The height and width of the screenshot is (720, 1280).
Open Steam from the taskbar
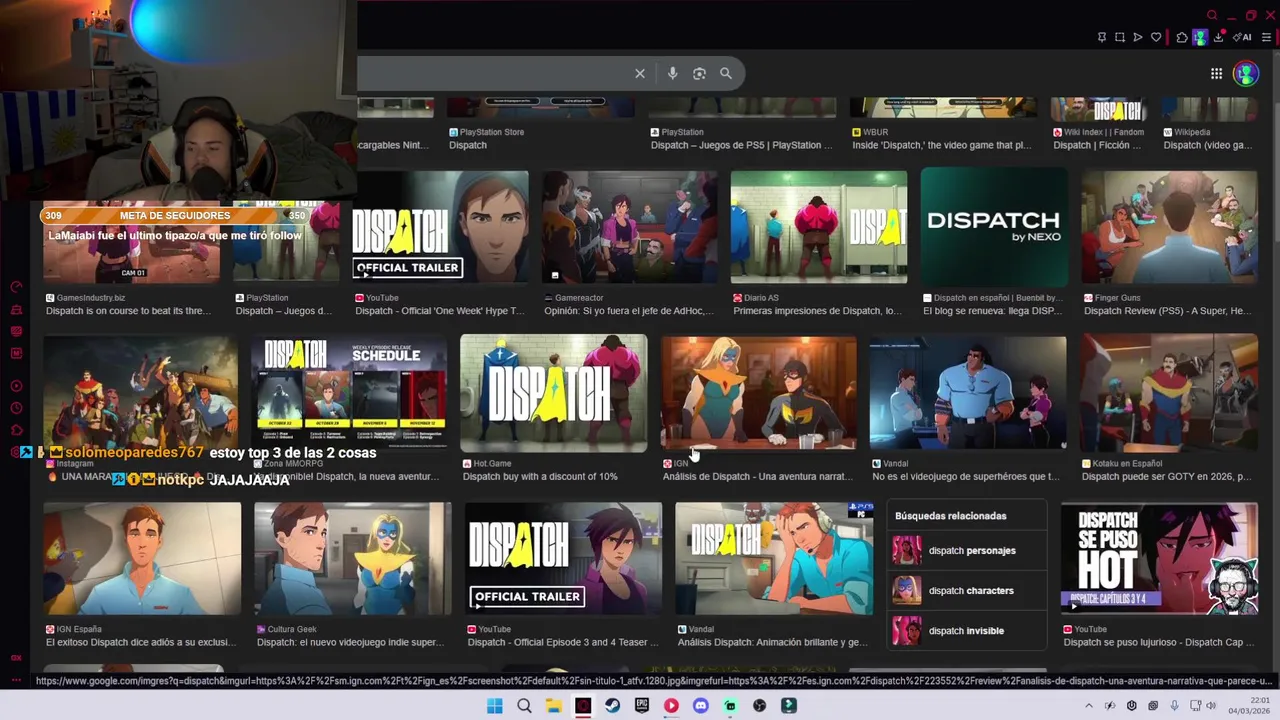point(612,706)
